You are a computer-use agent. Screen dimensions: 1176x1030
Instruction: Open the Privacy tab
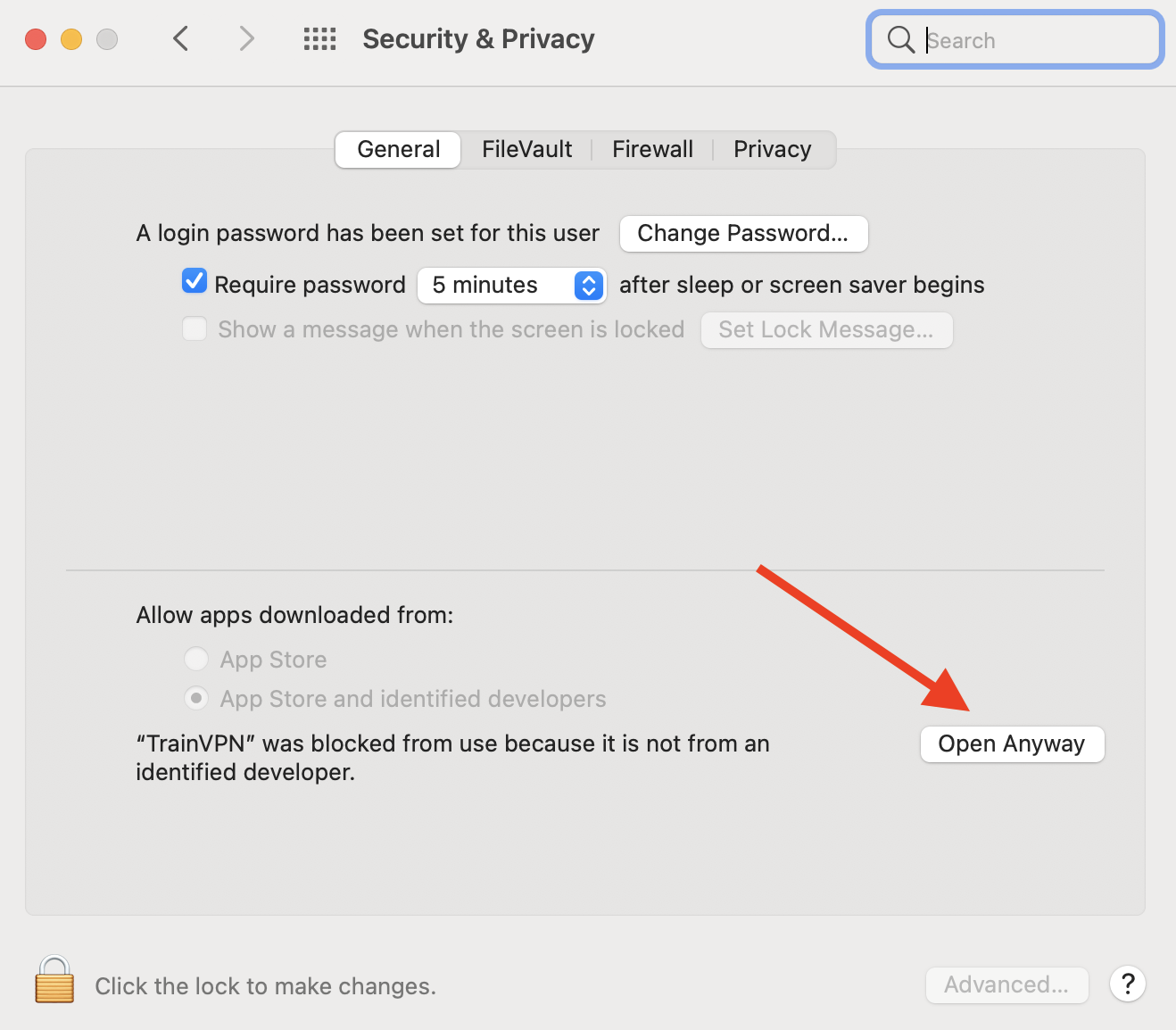coord(773,149)
